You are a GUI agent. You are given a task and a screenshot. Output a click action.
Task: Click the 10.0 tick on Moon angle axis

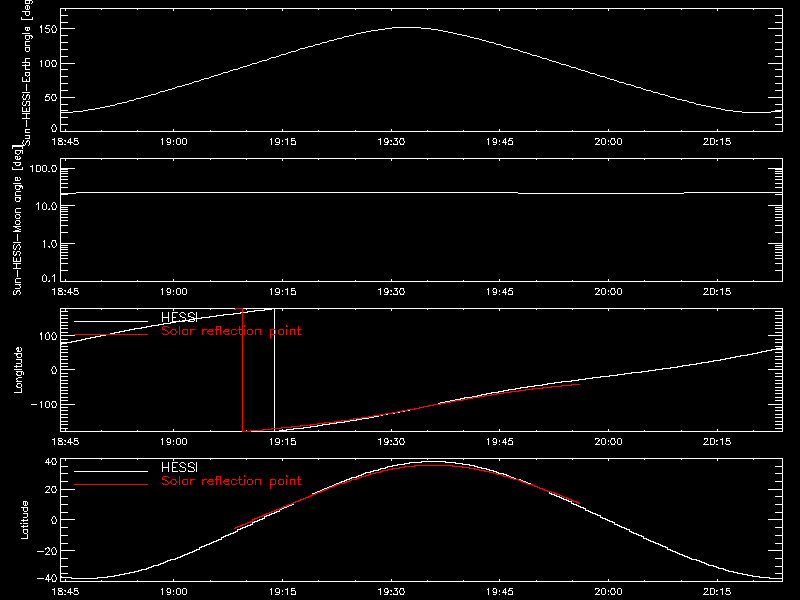click(46, 206)
